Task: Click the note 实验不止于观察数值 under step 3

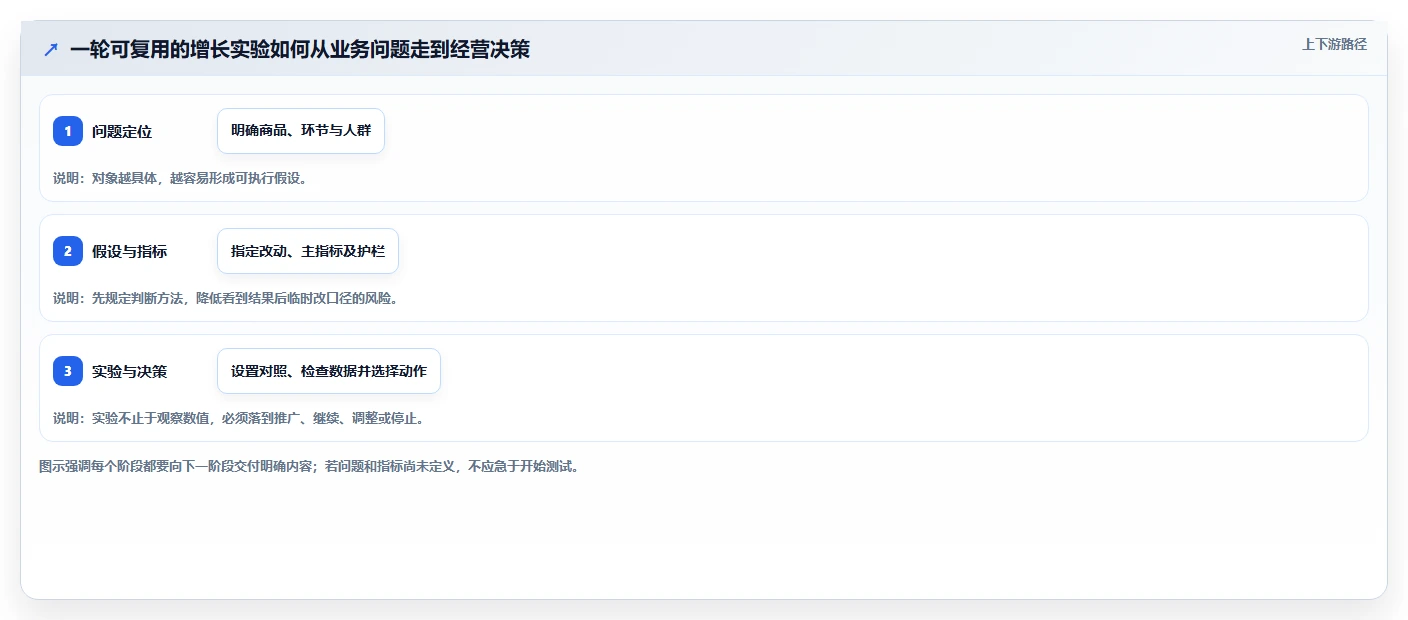Action: point(240,418)
